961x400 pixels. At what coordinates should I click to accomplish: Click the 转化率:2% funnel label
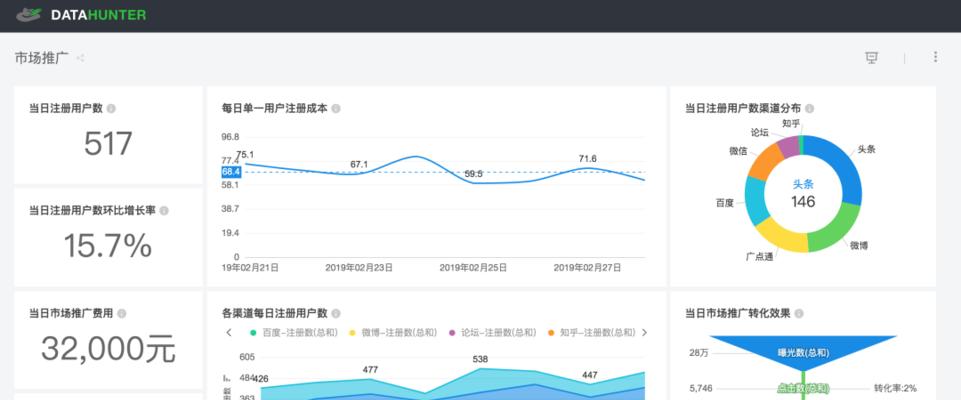tap(895, 388)
